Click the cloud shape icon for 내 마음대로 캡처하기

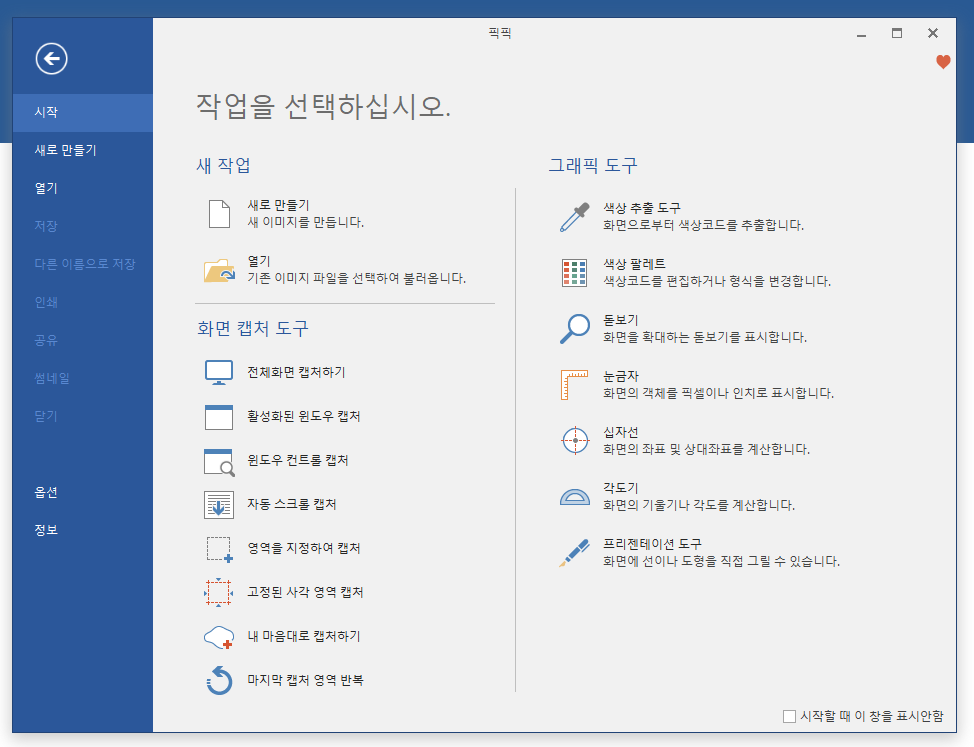(219, 637)
